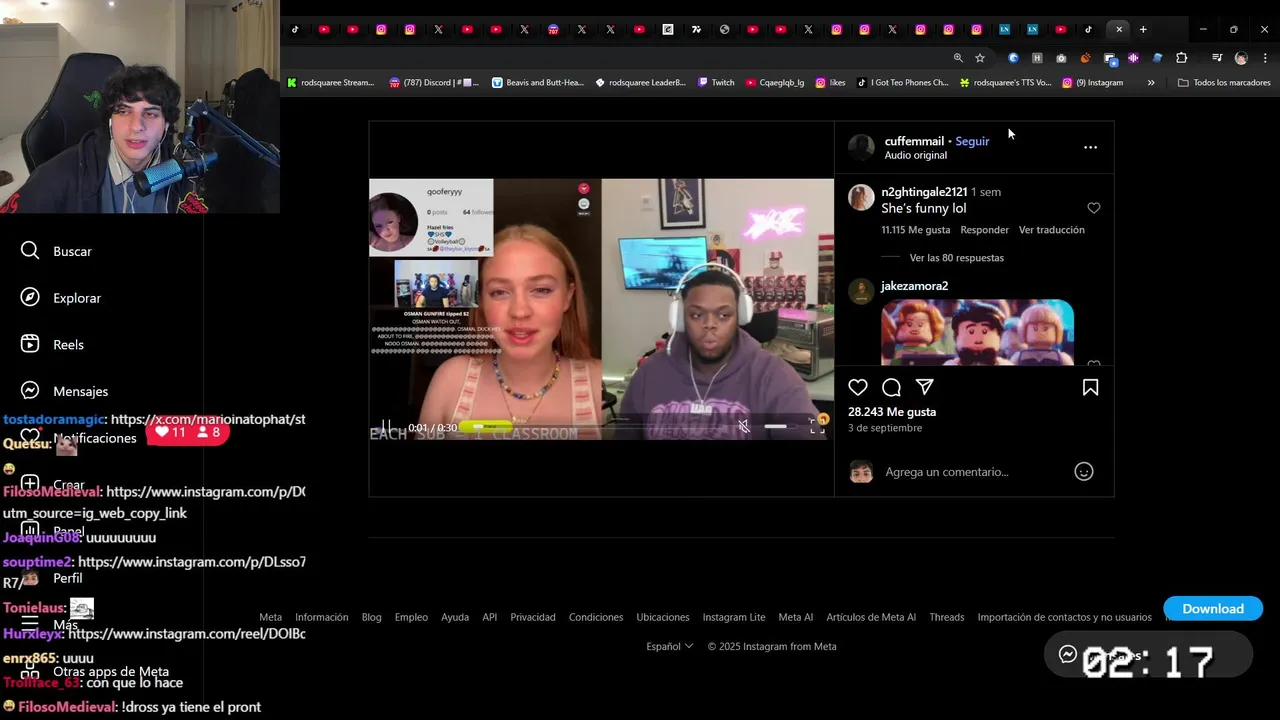Screen dimensions: 1280x720
Task: Open the Meta footer link
Action: click(x=270, y=617)
